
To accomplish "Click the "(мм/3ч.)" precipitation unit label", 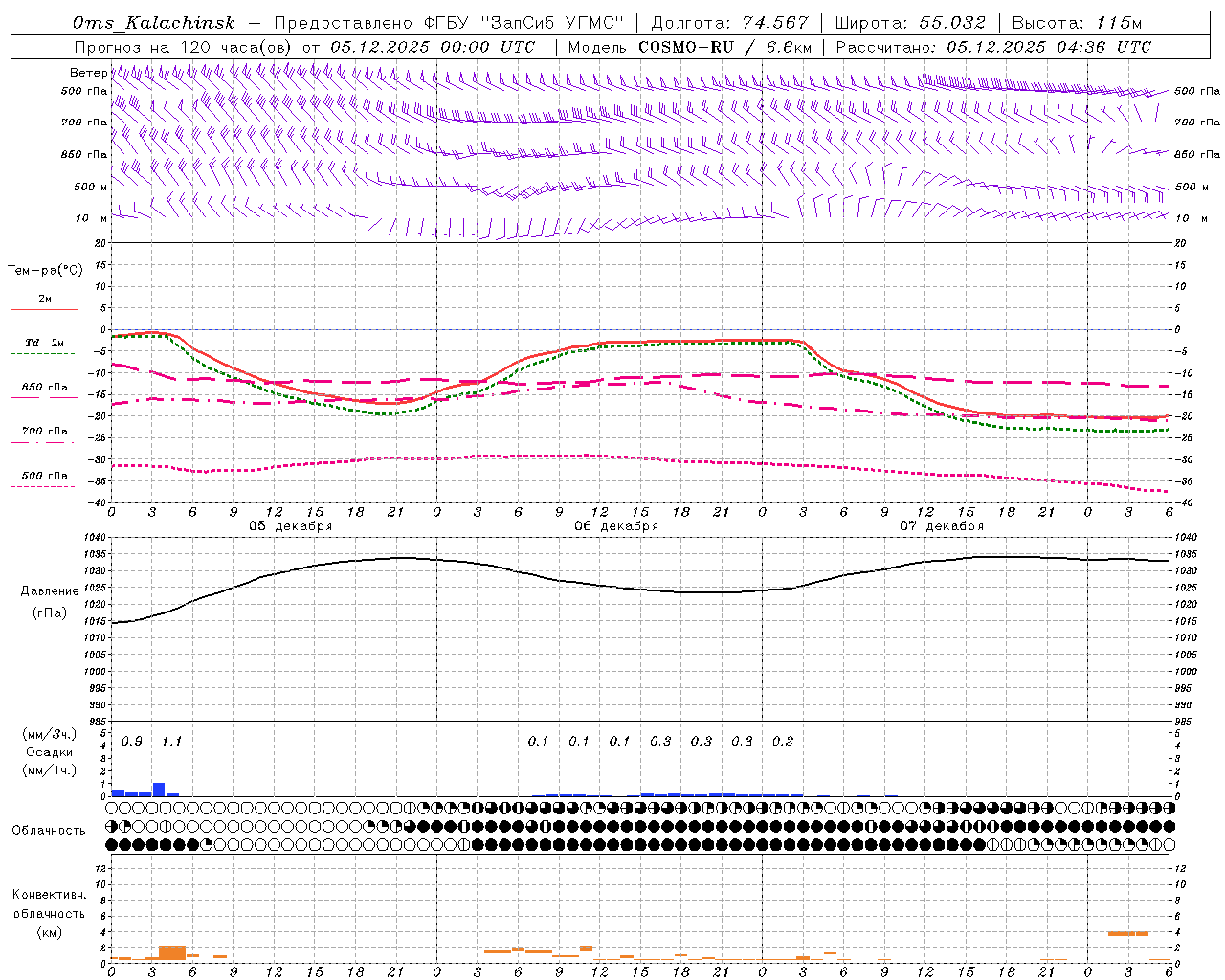I will pos(50,735).
